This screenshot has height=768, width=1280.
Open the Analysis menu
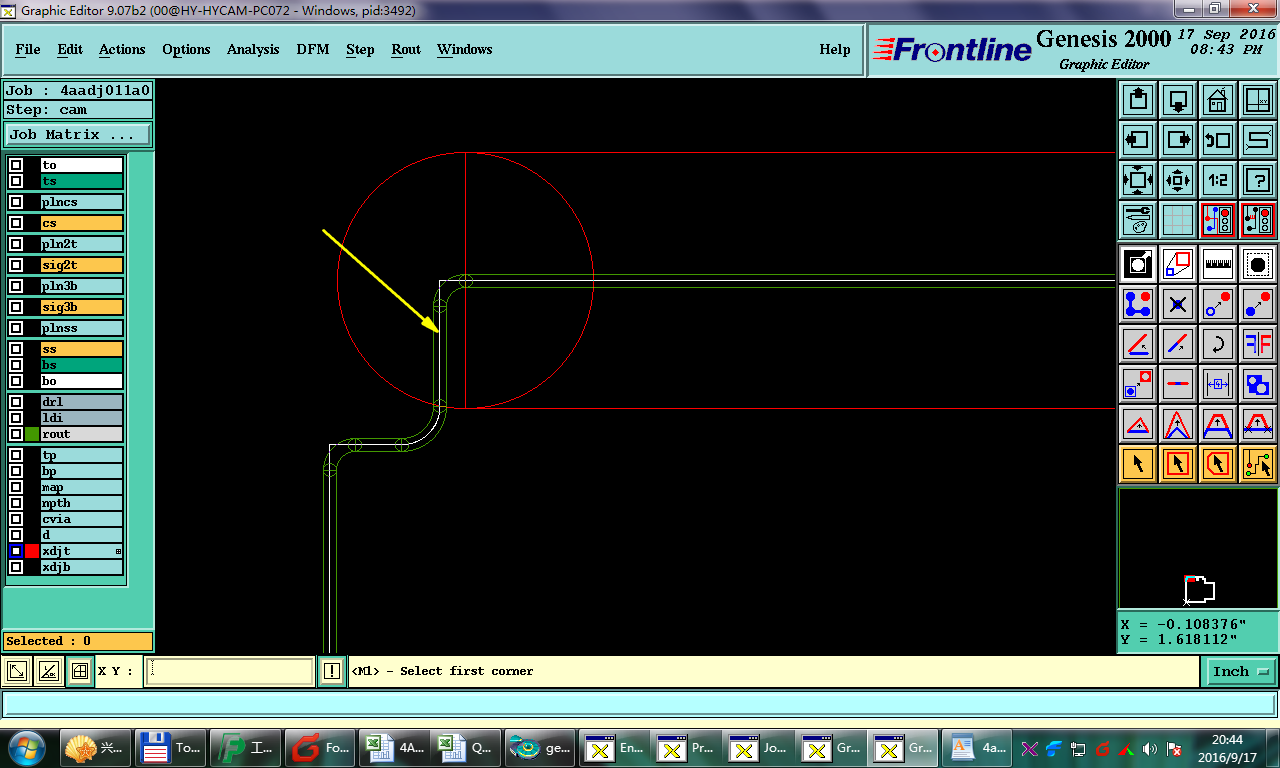(x=253, y=49)
